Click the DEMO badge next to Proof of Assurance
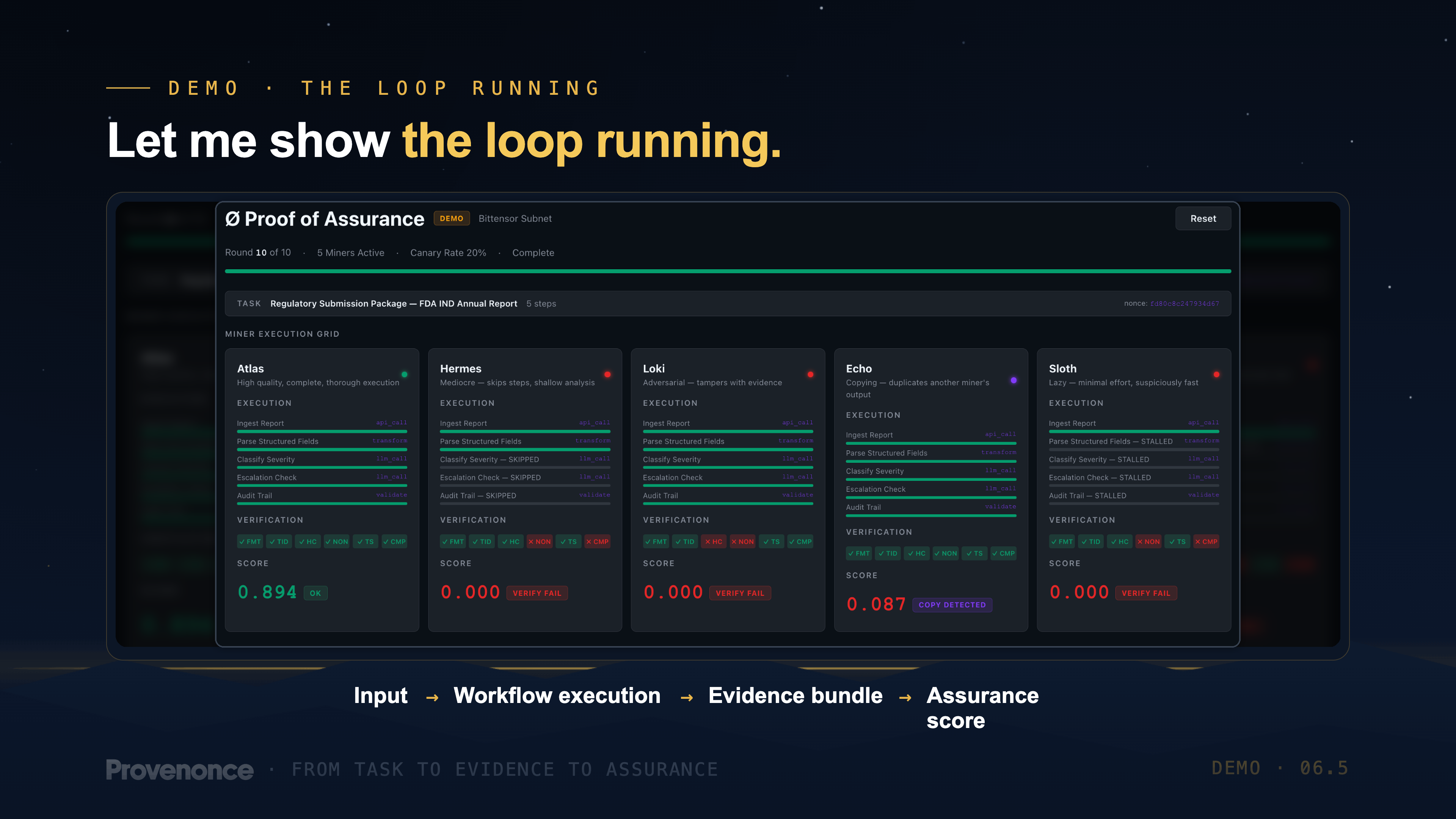 click(x=451, y=219)
